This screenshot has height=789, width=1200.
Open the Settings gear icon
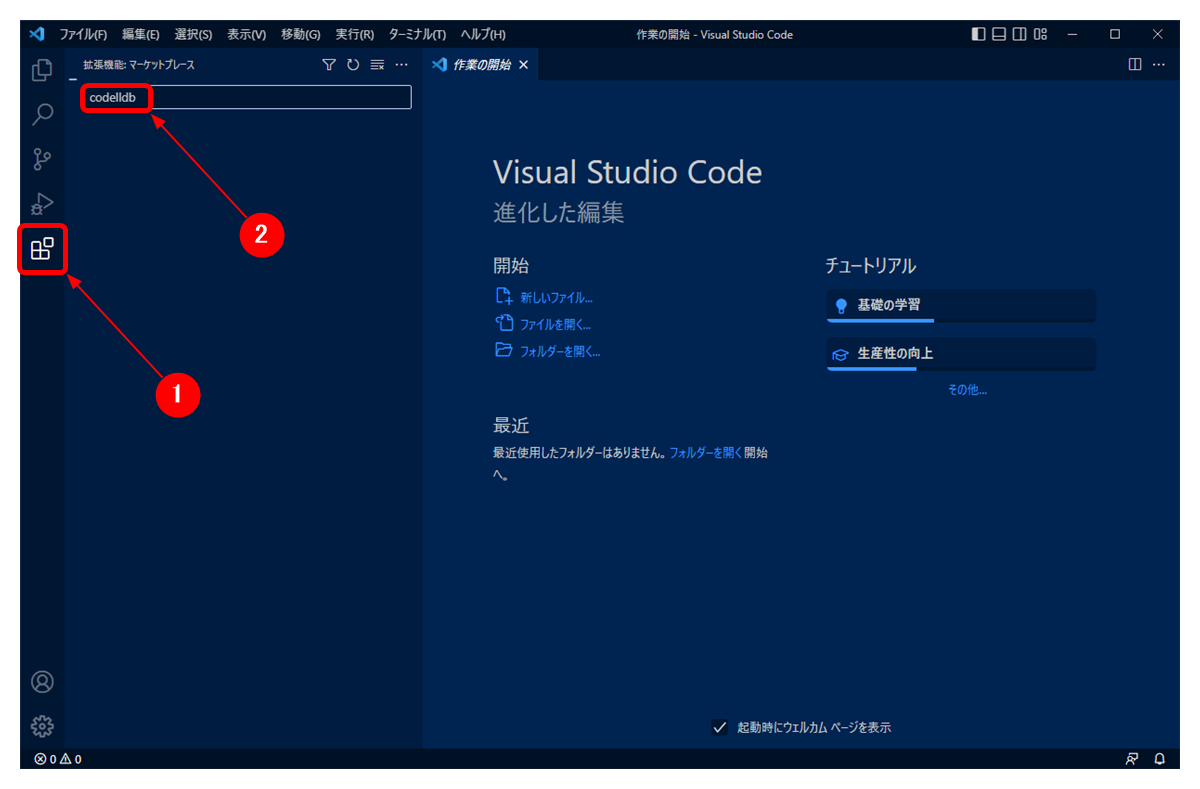tap(42, 727)
